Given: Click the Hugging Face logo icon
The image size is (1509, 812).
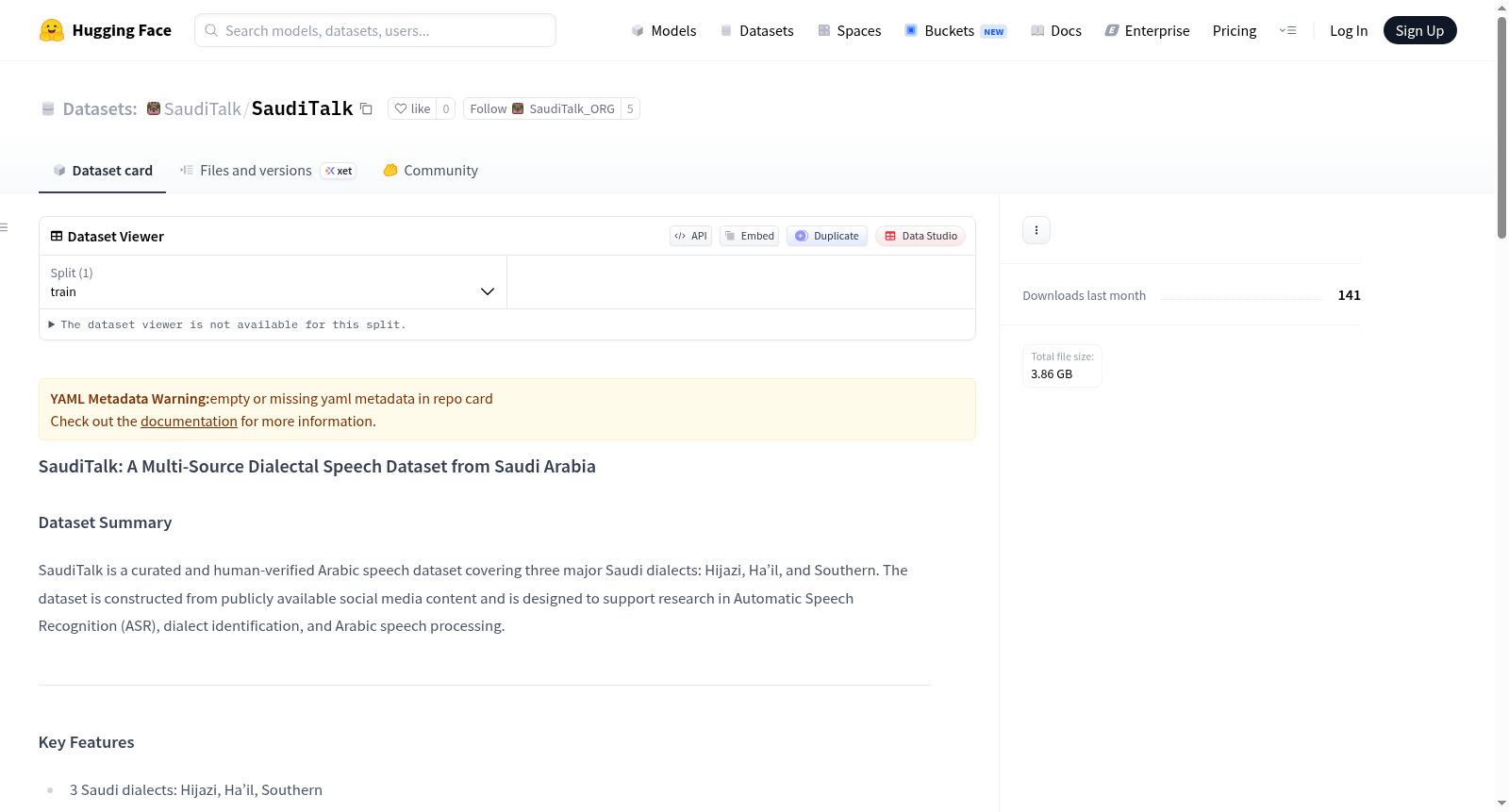Looking at the screenshot, I should pyautogui.click(x=52, y=30).
